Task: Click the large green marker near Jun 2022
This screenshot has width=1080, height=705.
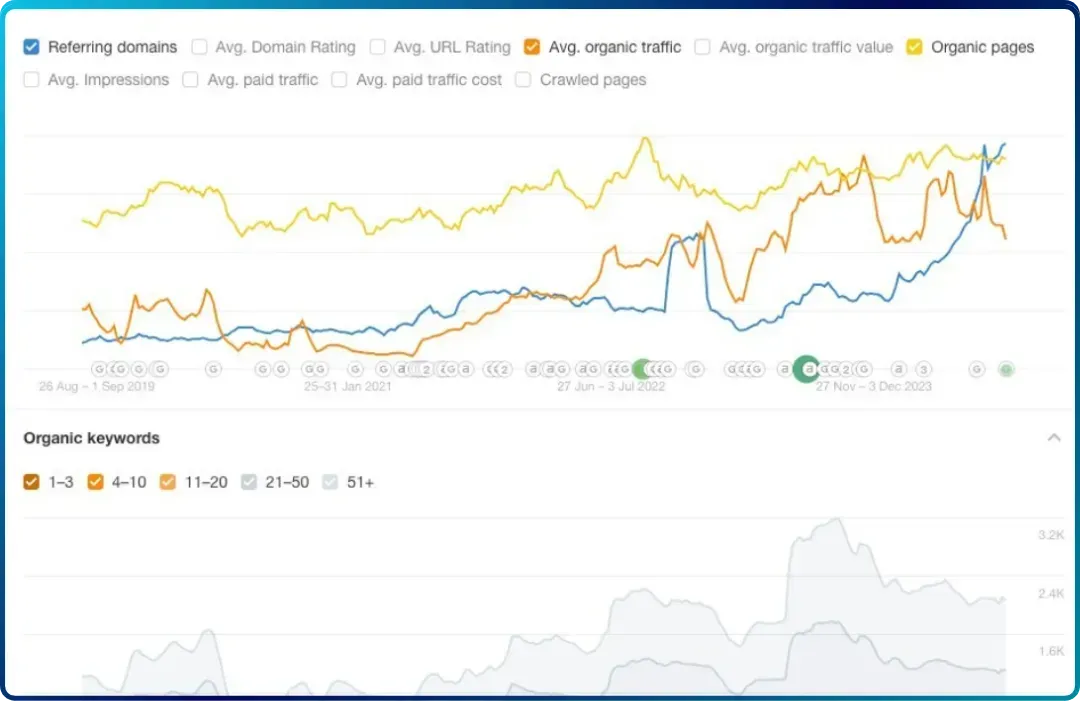Action: pyautogui.click(x=643, y=369)
